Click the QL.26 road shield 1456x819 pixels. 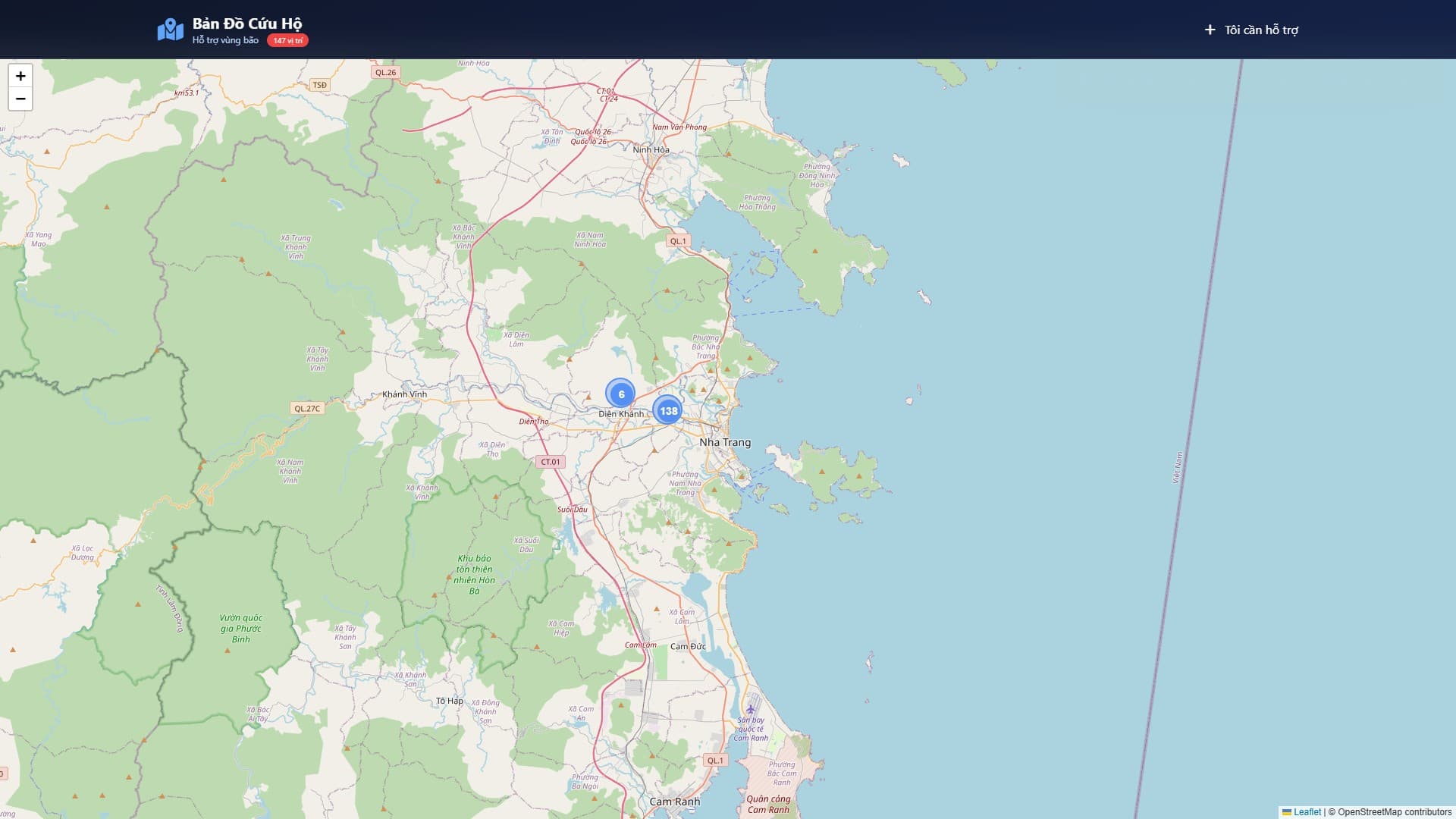[385, 72]
